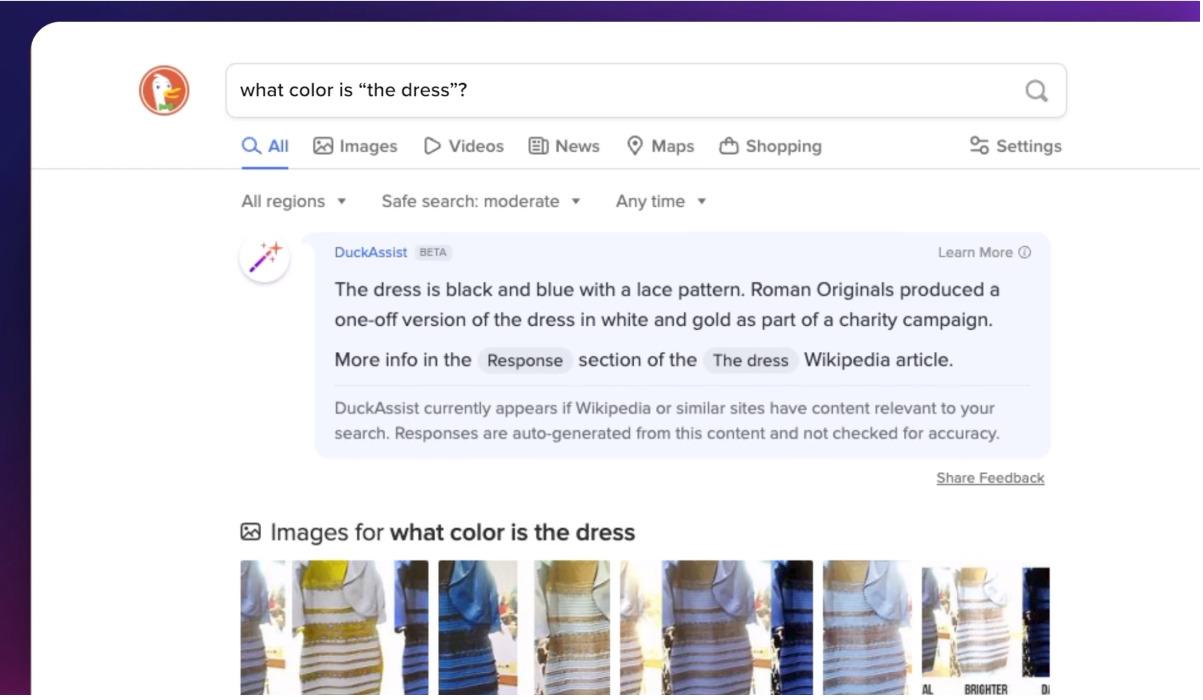This screenshot has width=1203, height=700.
Task: Click the settings sliders icon
Action: 979,146
